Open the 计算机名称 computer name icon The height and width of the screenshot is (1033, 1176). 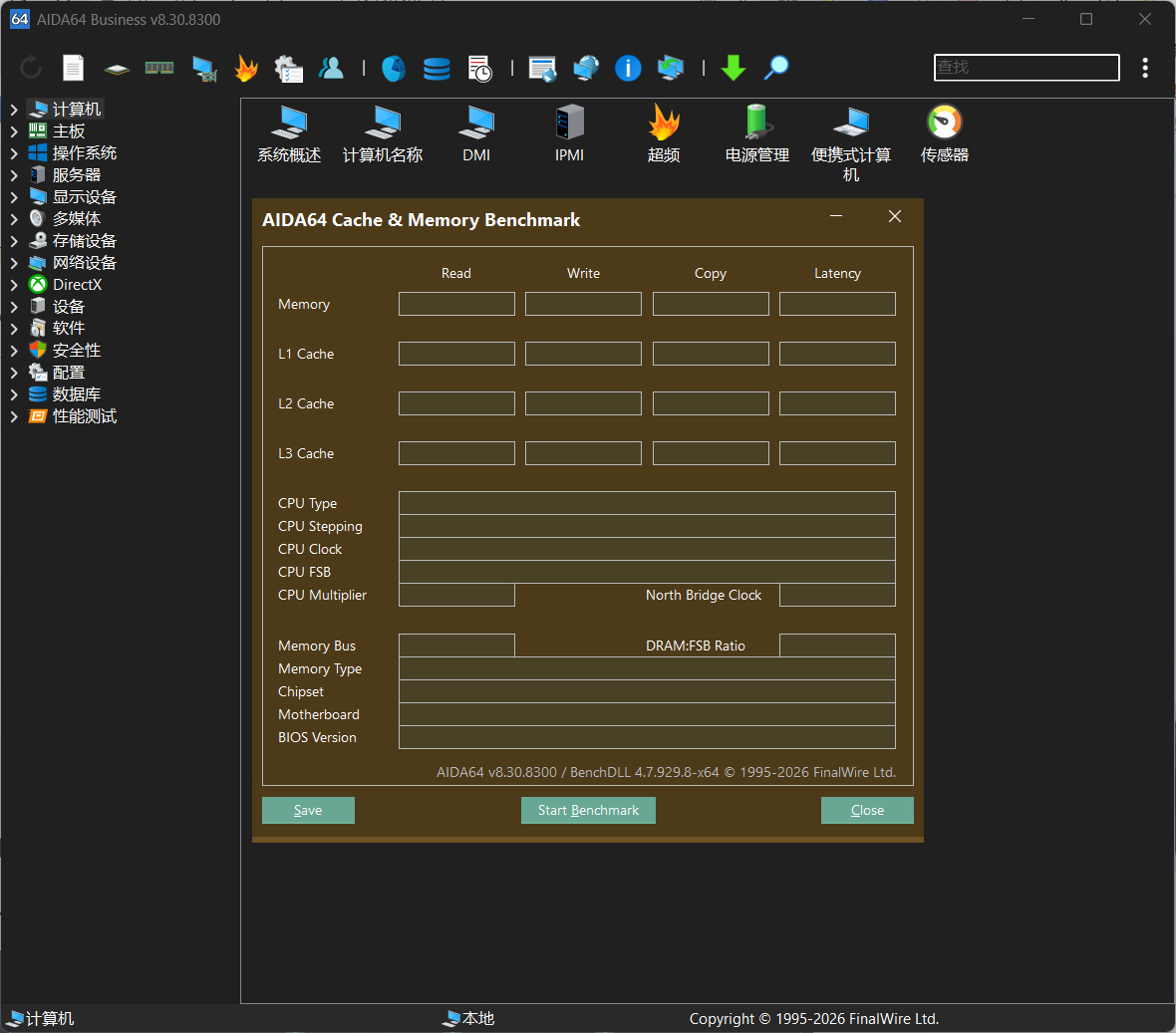(383, 134)
